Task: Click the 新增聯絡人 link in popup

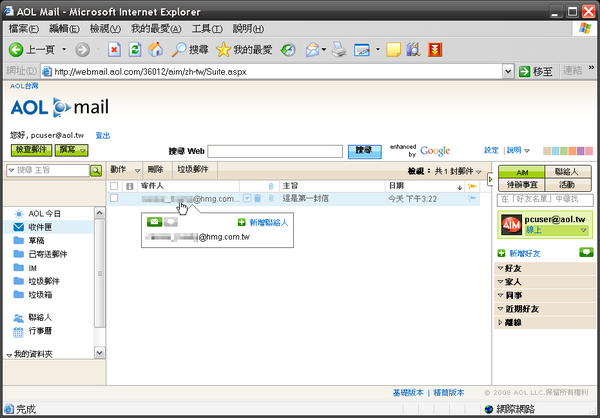Action: coord(269,222)
